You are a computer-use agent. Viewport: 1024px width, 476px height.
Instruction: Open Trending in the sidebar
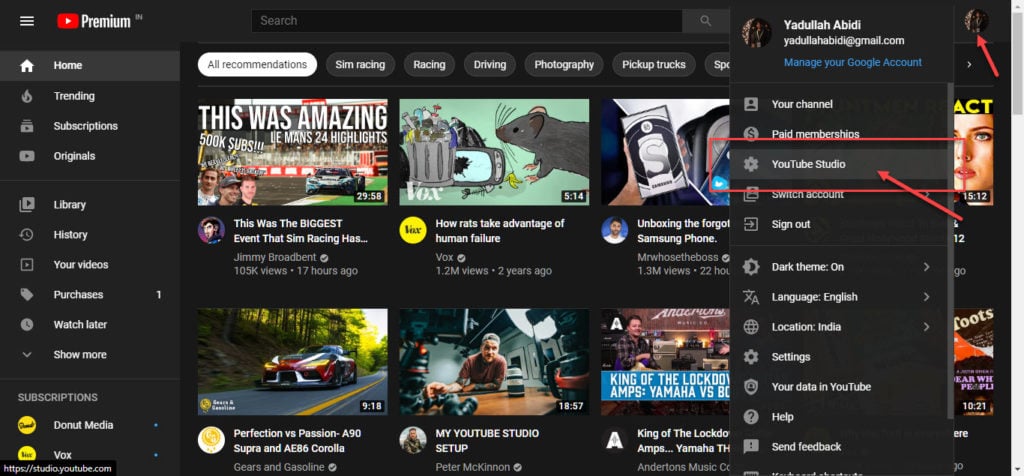(89, 96)
